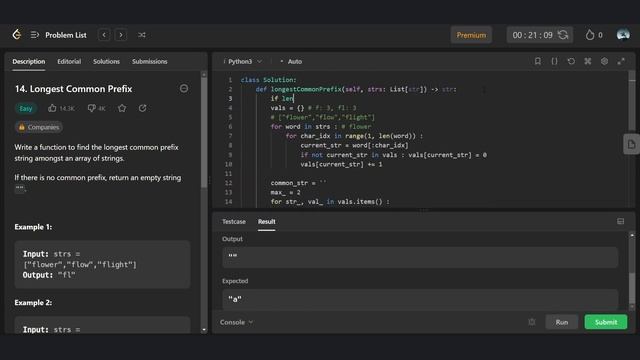Reset the timer with refresh icon
The height and width of the screenshot is (360, 640).
[563, 35]
